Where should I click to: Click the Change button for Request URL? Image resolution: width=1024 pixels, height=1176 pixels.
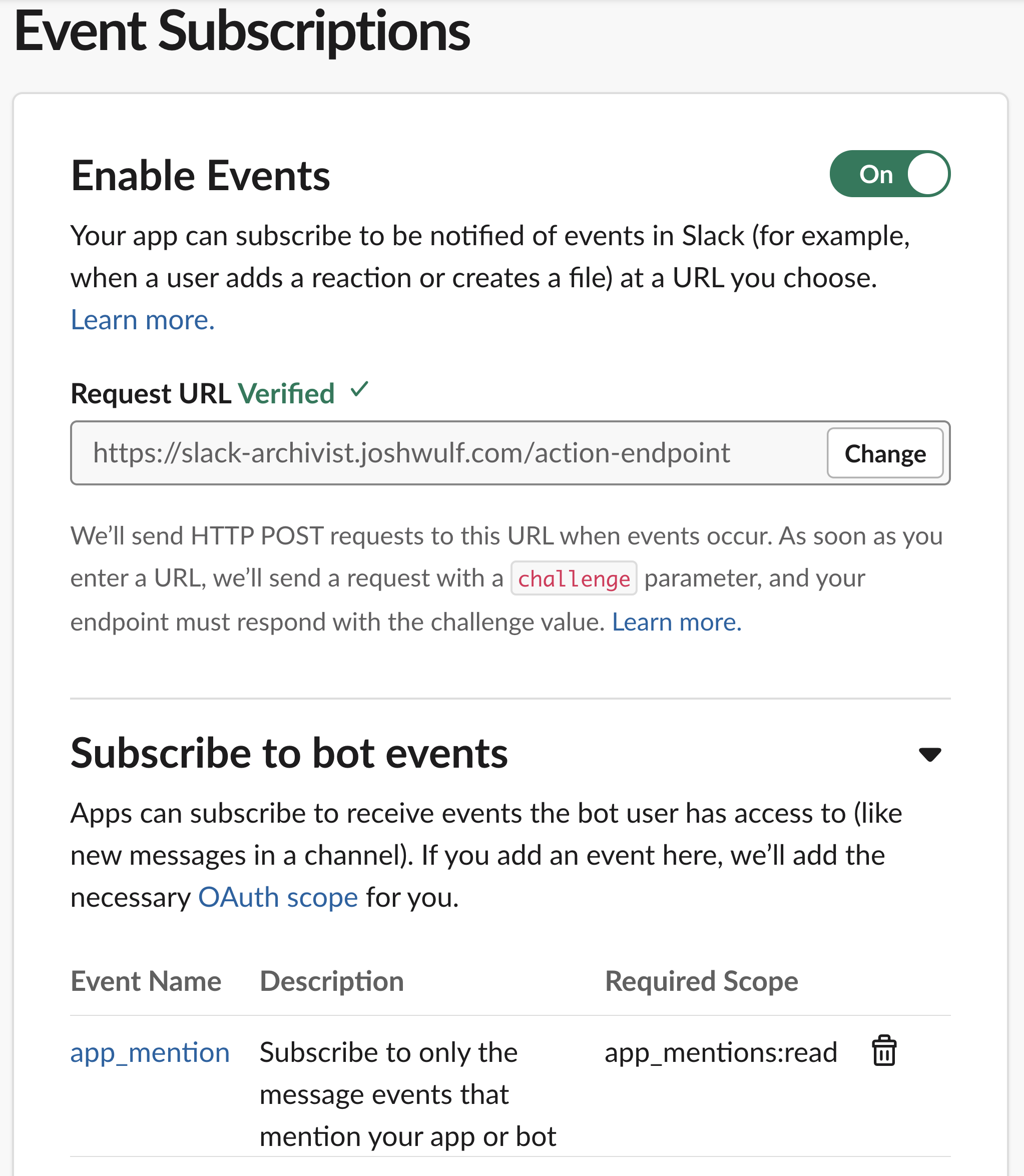point(884,453)
